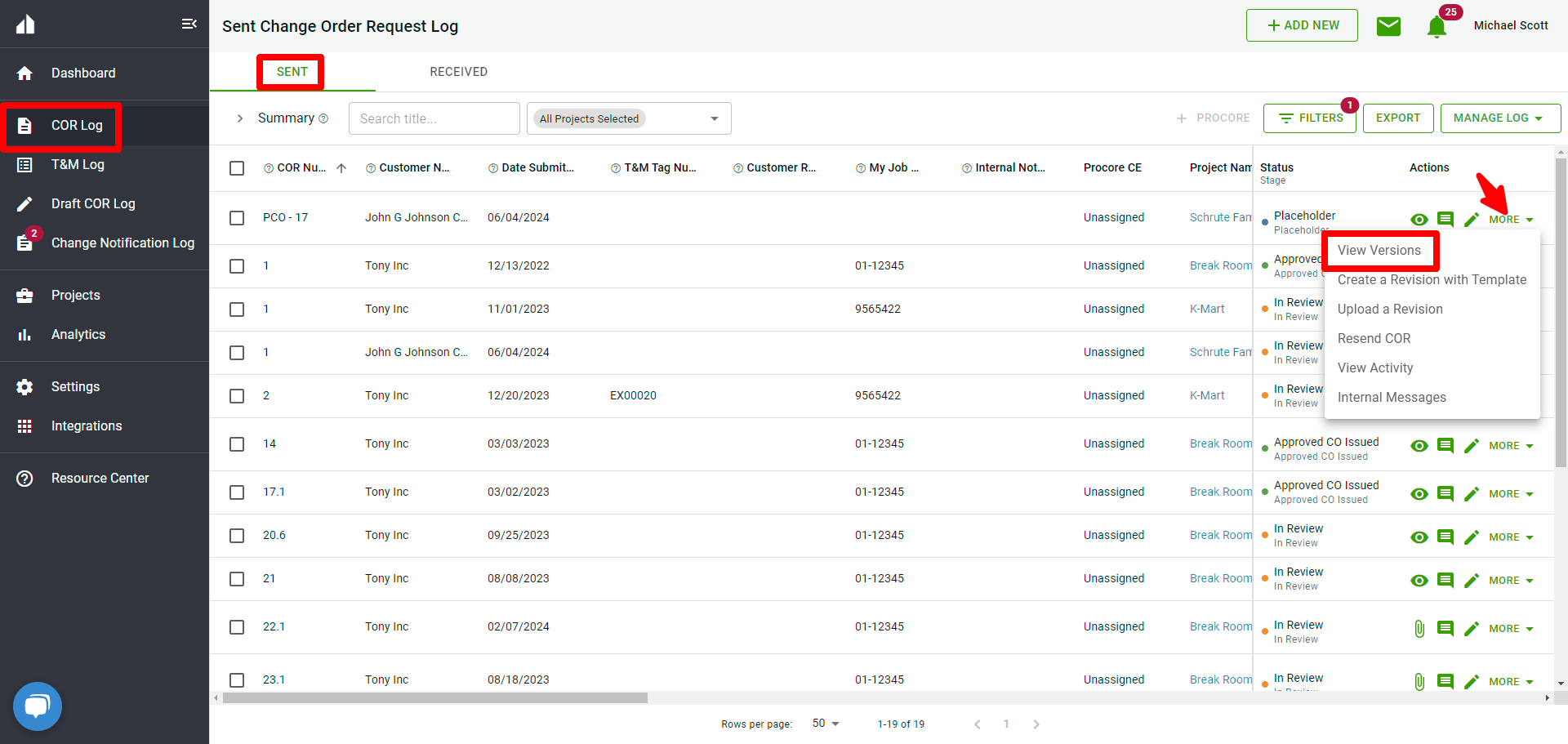Image resolution: width=1568 pixels, height=744 pixels.
Task: Collapse the sidebar menu icon
Action: [189, 24]
